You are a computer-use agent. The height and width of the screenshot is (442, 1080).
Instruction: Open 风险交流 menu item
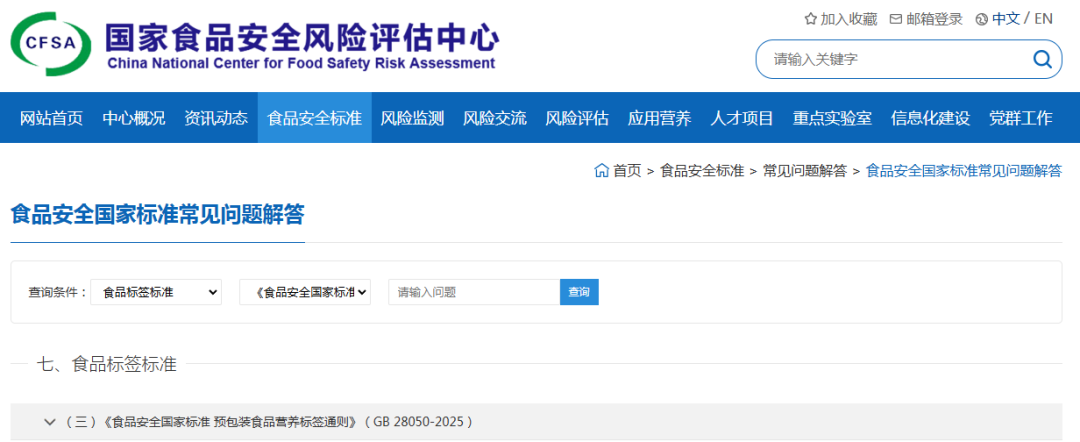point(495,118)
